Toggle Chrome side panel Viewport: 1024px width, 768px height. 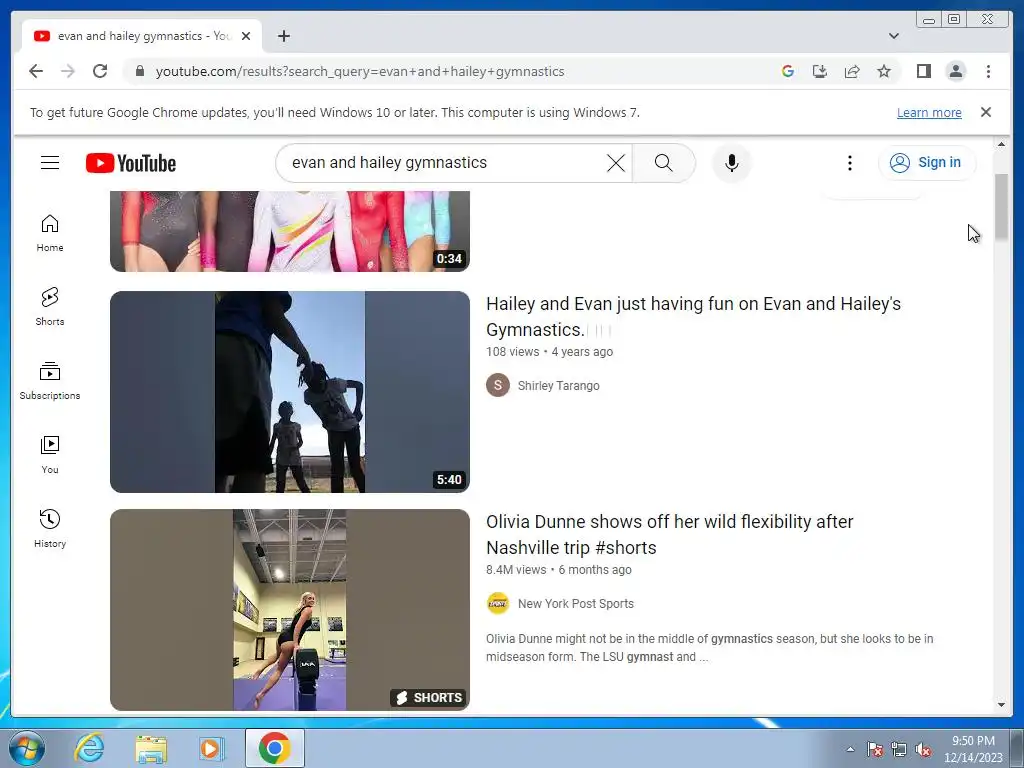[923, 71]
